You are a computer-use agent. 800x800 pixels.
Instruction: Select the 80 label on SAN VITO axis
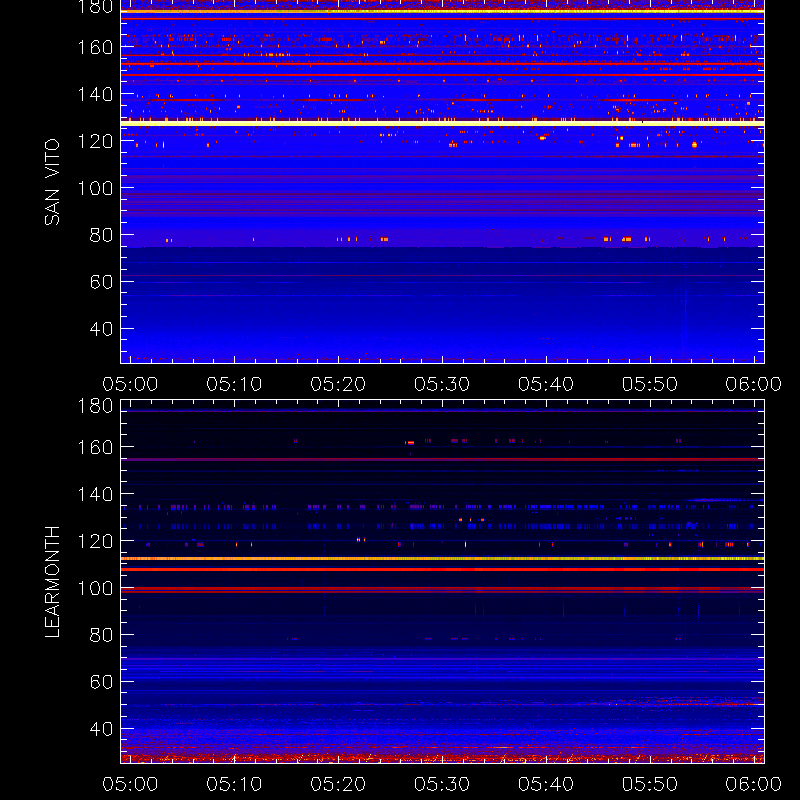pyautogui.click(x=101, y=235)
